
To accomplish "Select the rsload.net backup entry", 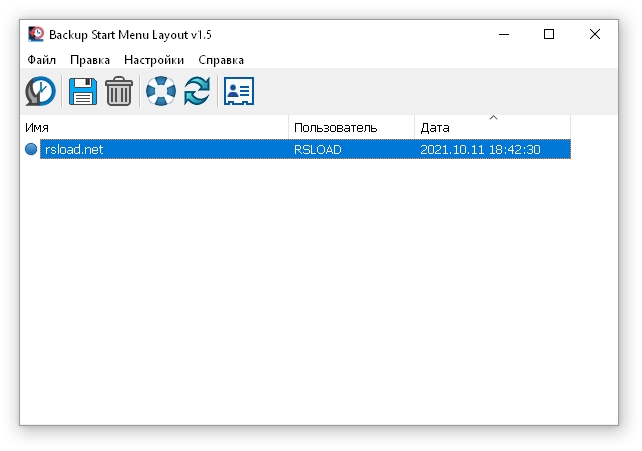I will [x=75, y=149].
